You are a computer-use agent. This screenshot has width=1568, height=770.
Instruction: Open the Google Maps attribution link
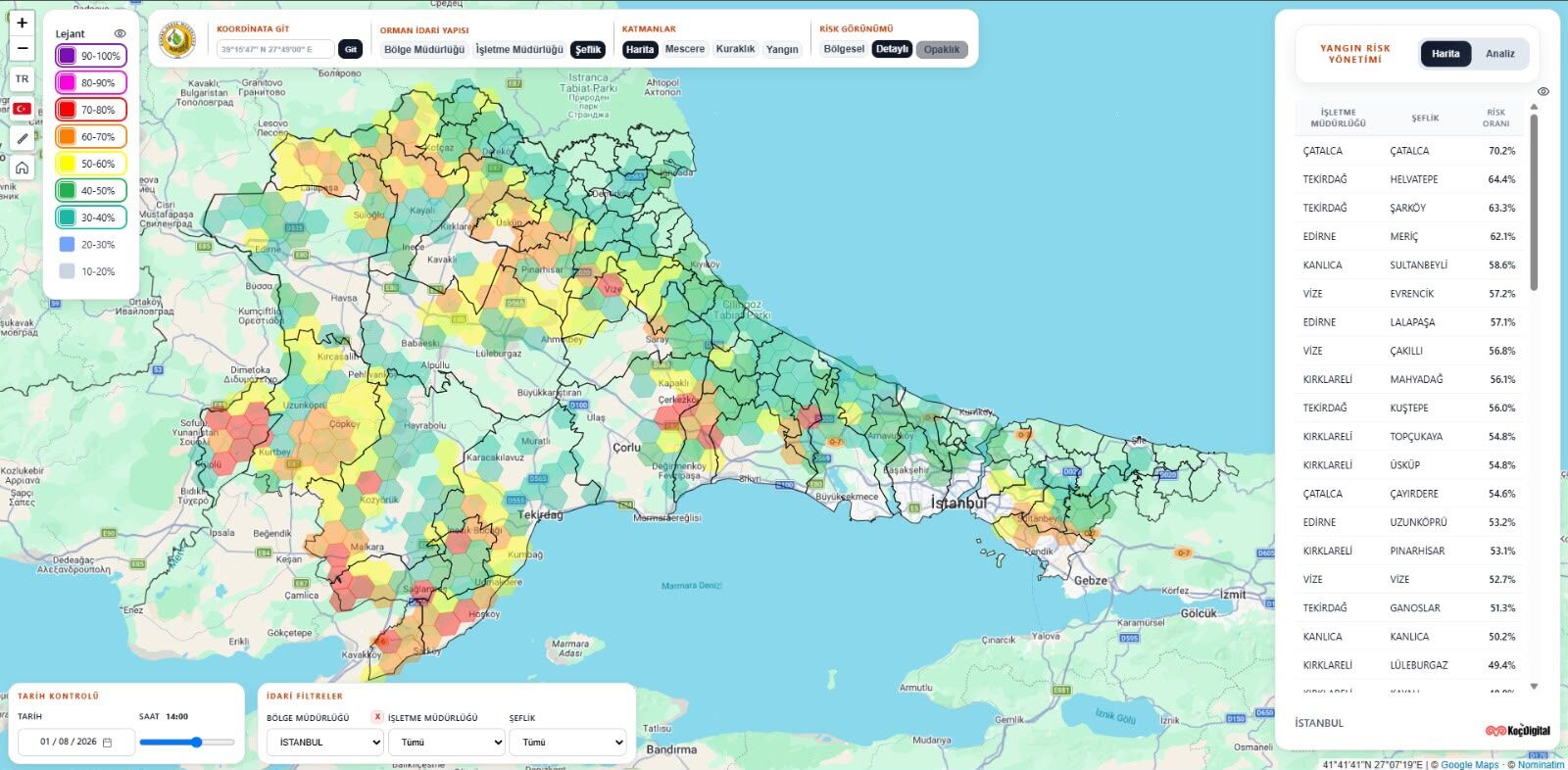click(x=1469, y=765)
